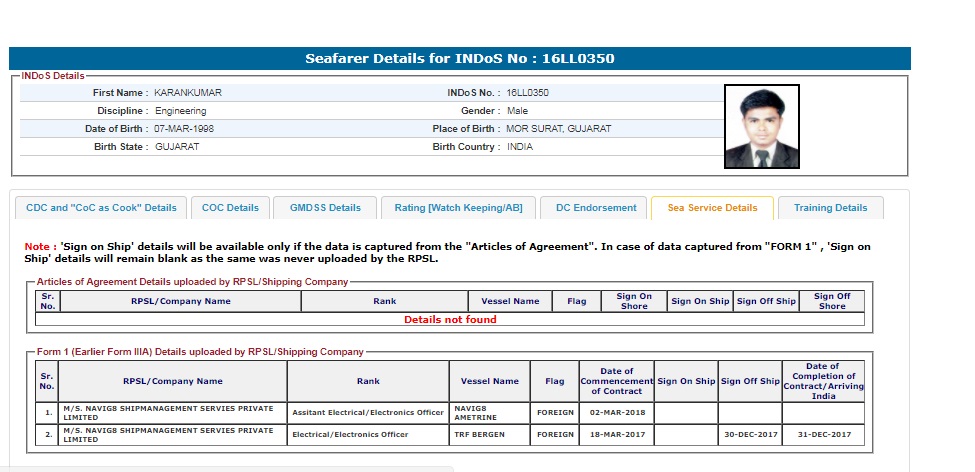Click the INDoS No. value 16LL0350

pyautogui.click(x=527, y=93)
